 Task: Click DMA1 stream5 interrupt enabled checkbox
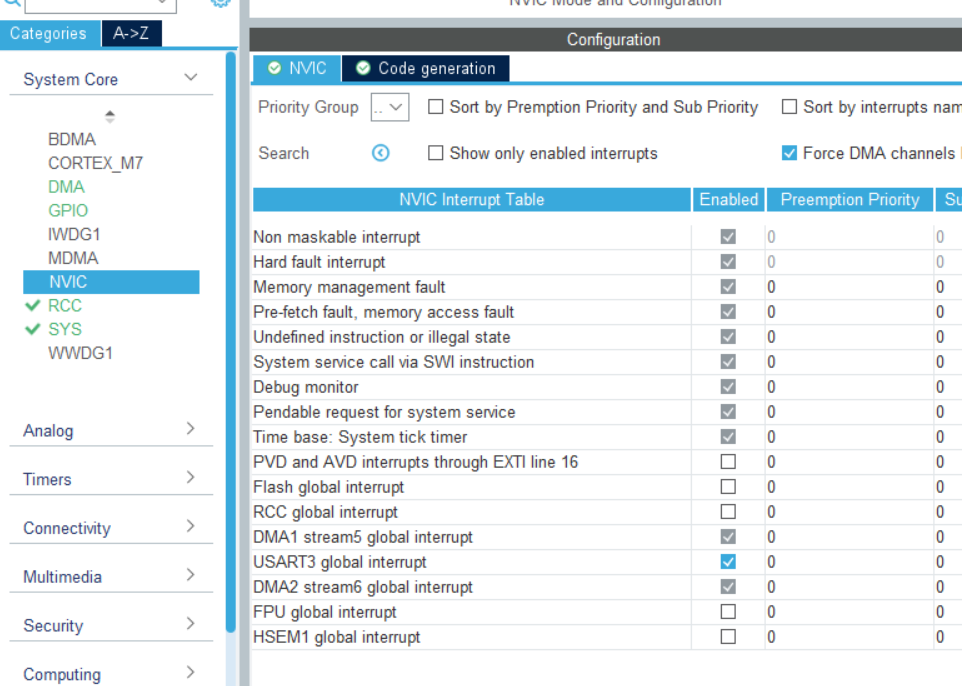point(728,537)
